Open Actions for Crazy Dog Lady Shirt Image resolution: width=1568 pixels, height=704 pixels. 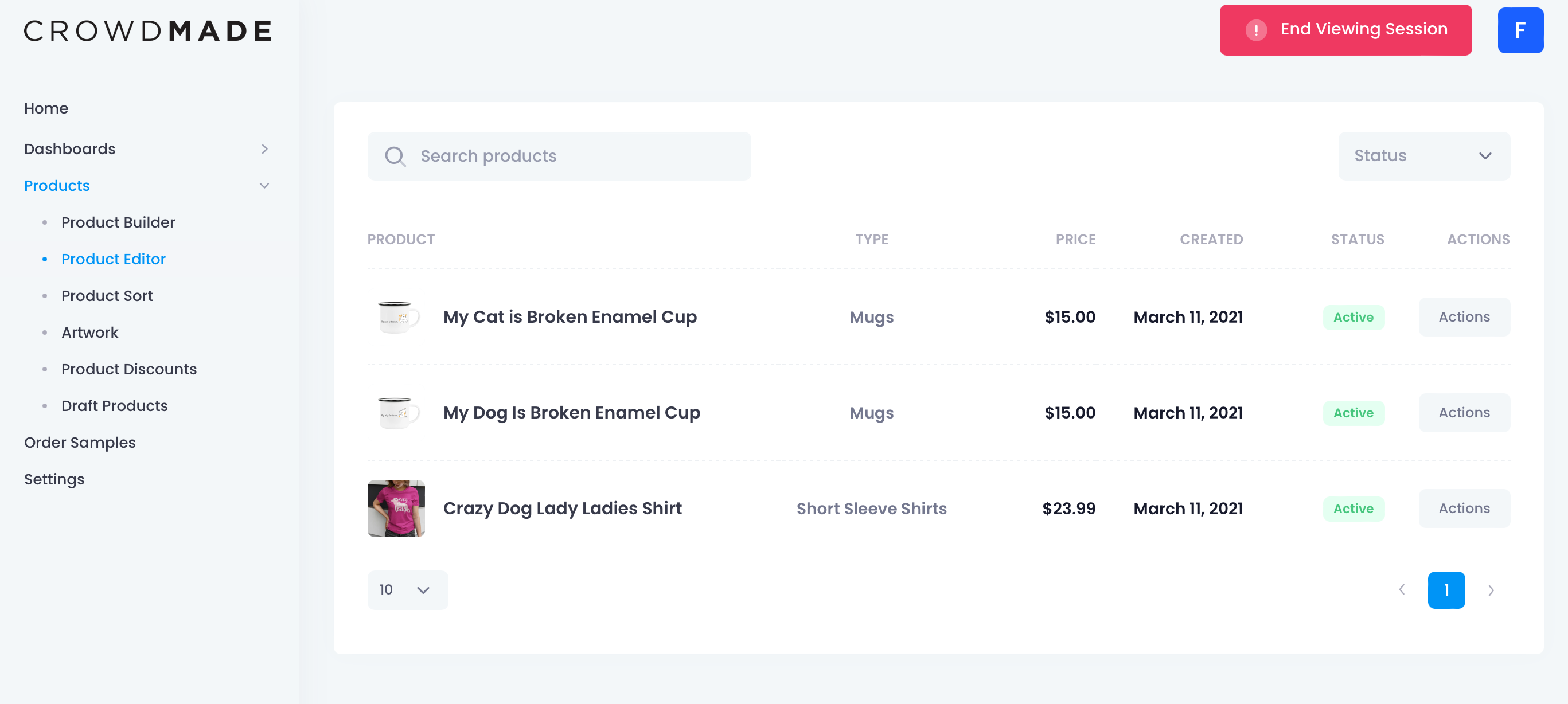coord(1464,508)
